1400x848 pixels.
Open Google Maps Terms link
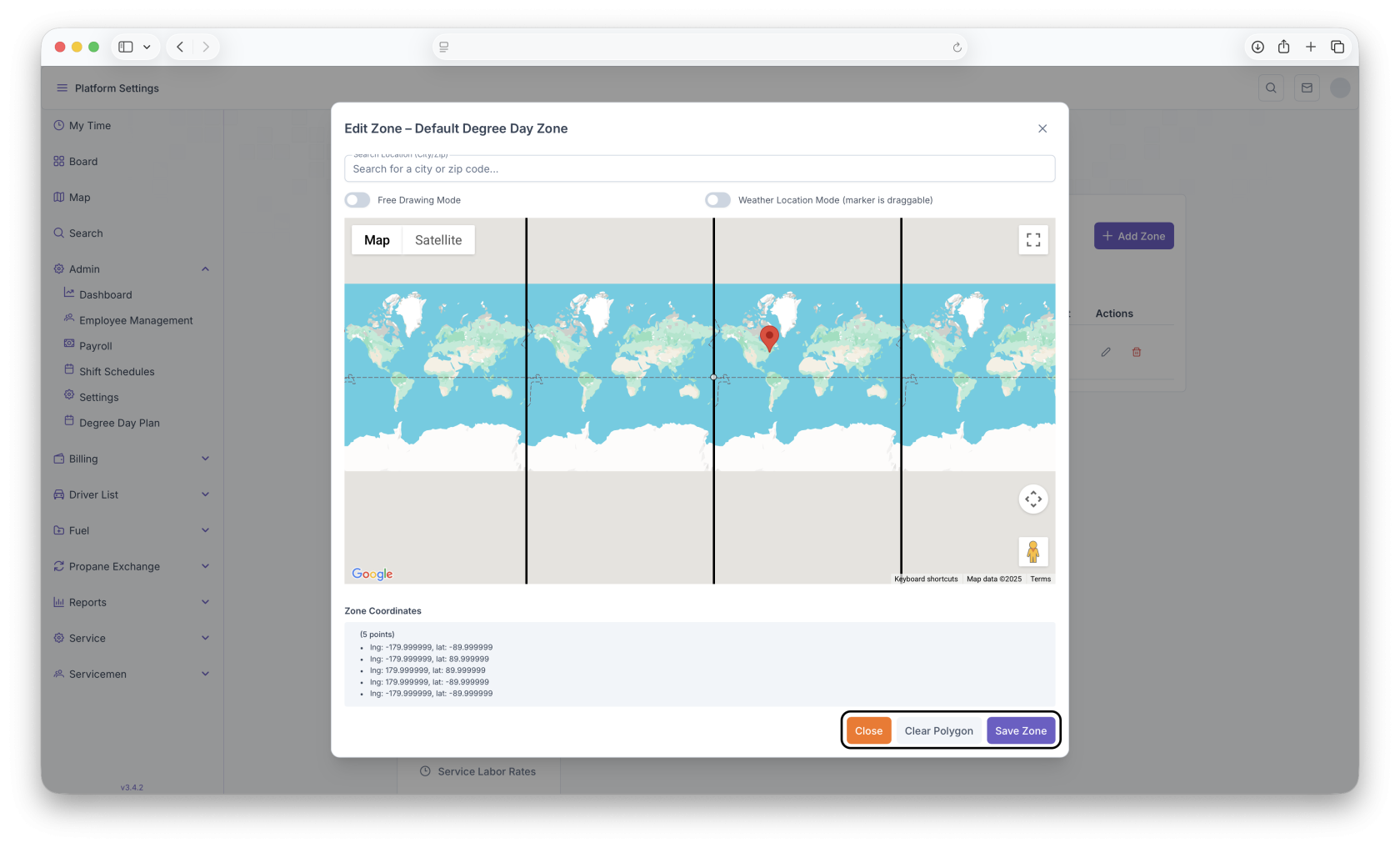point(1040,580)
